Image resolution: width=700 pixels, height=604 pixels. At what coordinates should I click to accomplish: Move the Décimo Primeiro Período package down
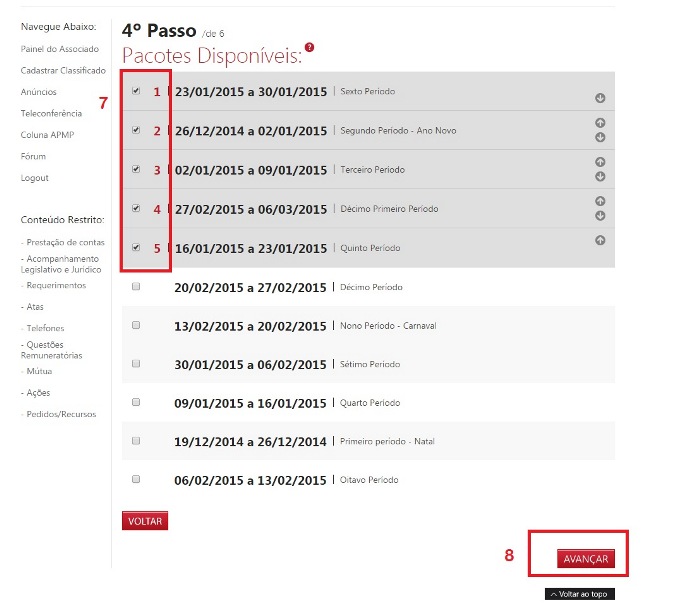(x=600, y=216)
